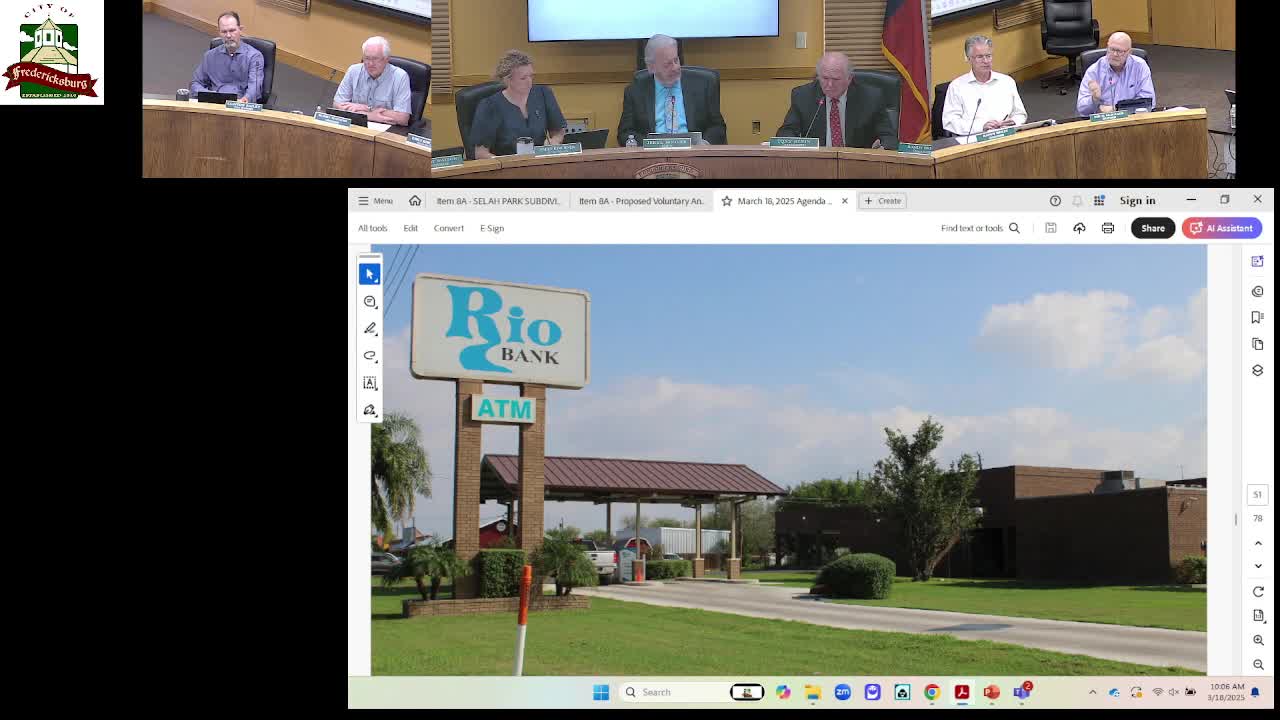Open the Acrobat Menu button
1280x720 pixels.
[x=376, y=201]
